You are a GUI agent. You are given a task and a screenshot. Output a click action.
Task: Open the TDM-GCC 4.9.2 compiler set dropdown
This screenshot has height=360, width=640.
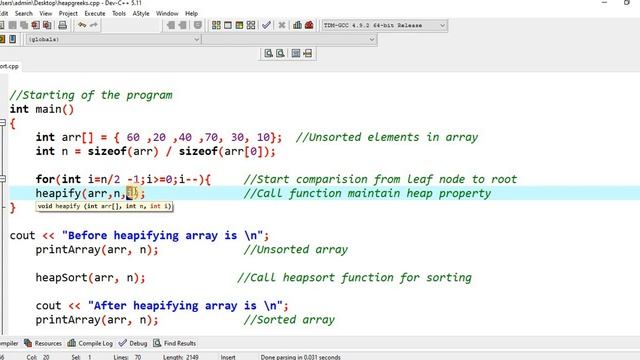pos(384,25)
